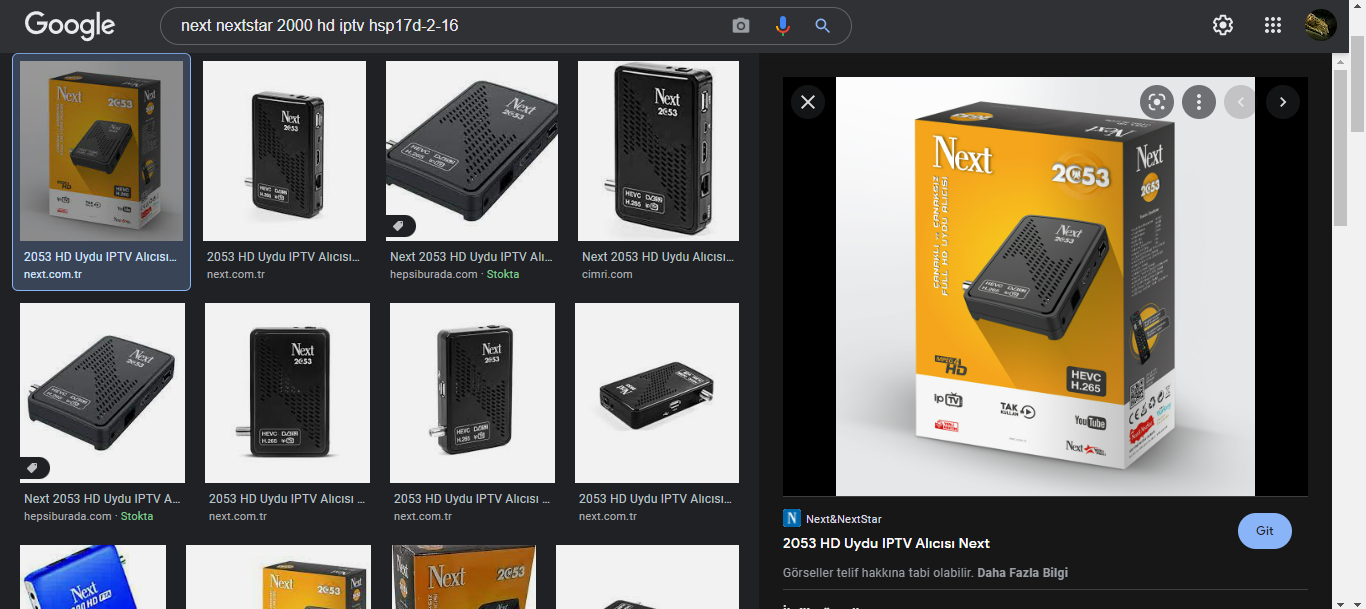
Task: Open second-row next.com.tr thumbnail with antenna plug left
Action: (287, 393)
